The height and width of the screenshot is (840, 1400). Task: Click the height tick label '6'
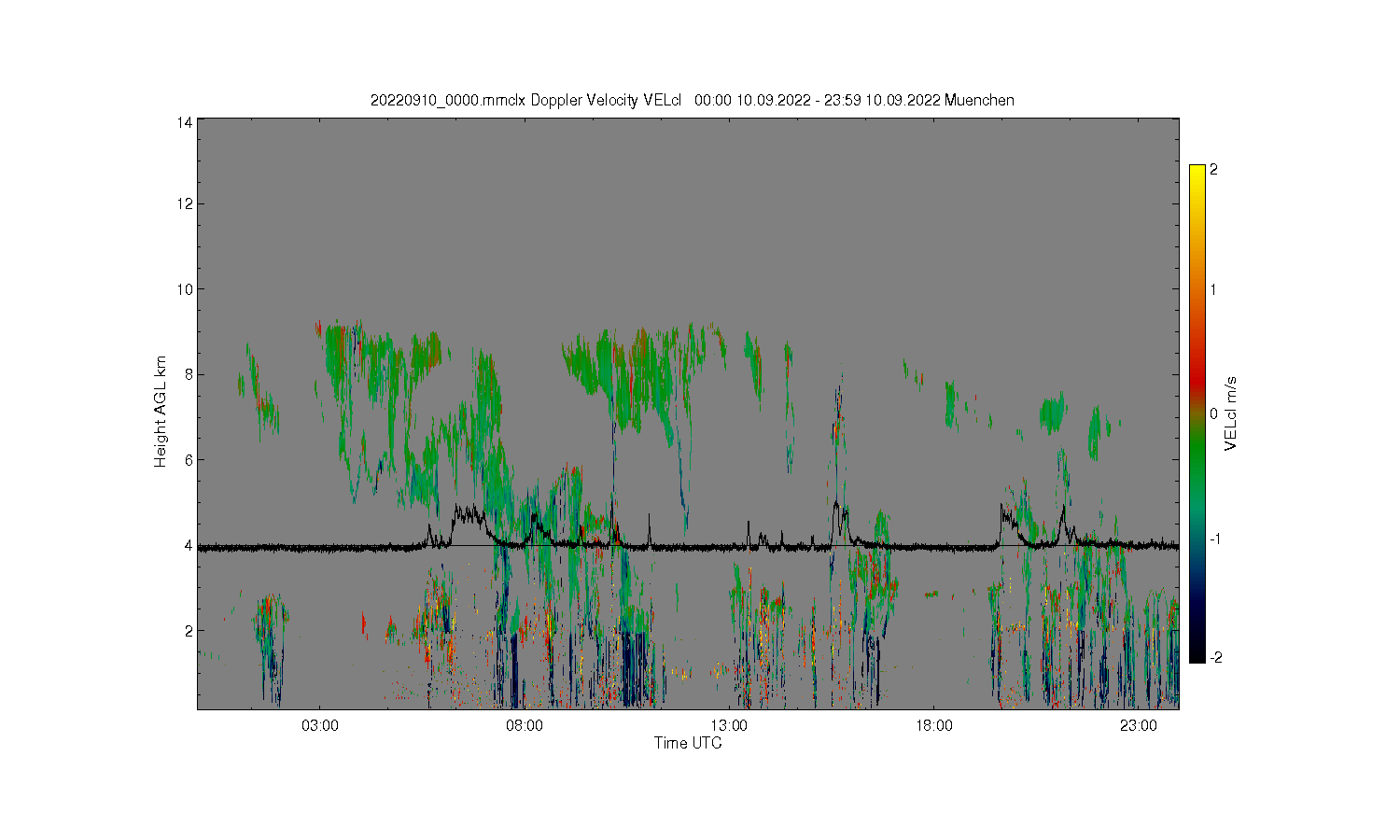[x=189, y=460]
